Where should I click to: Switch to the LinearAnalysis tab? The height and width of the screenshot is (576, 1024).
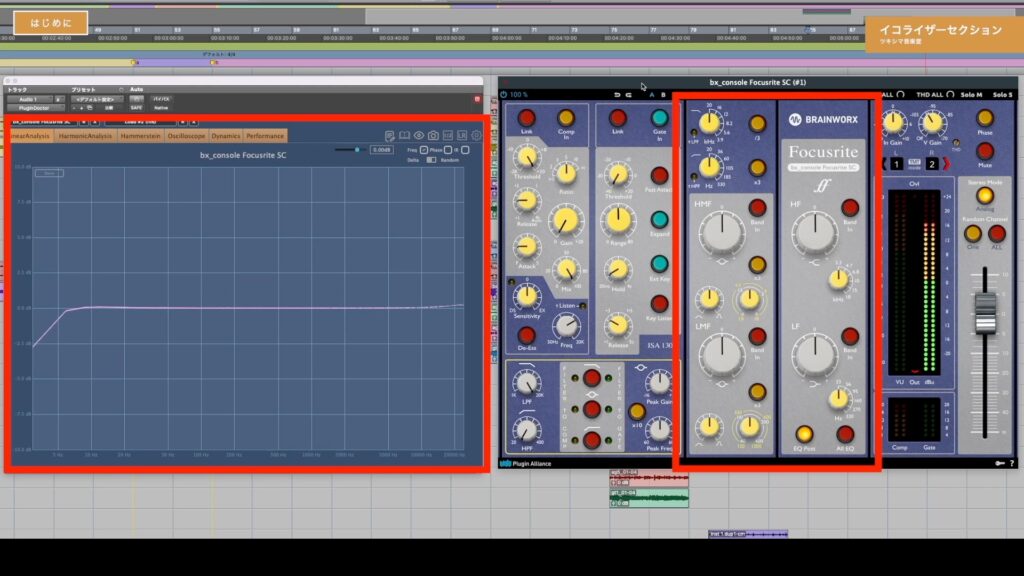30,136
